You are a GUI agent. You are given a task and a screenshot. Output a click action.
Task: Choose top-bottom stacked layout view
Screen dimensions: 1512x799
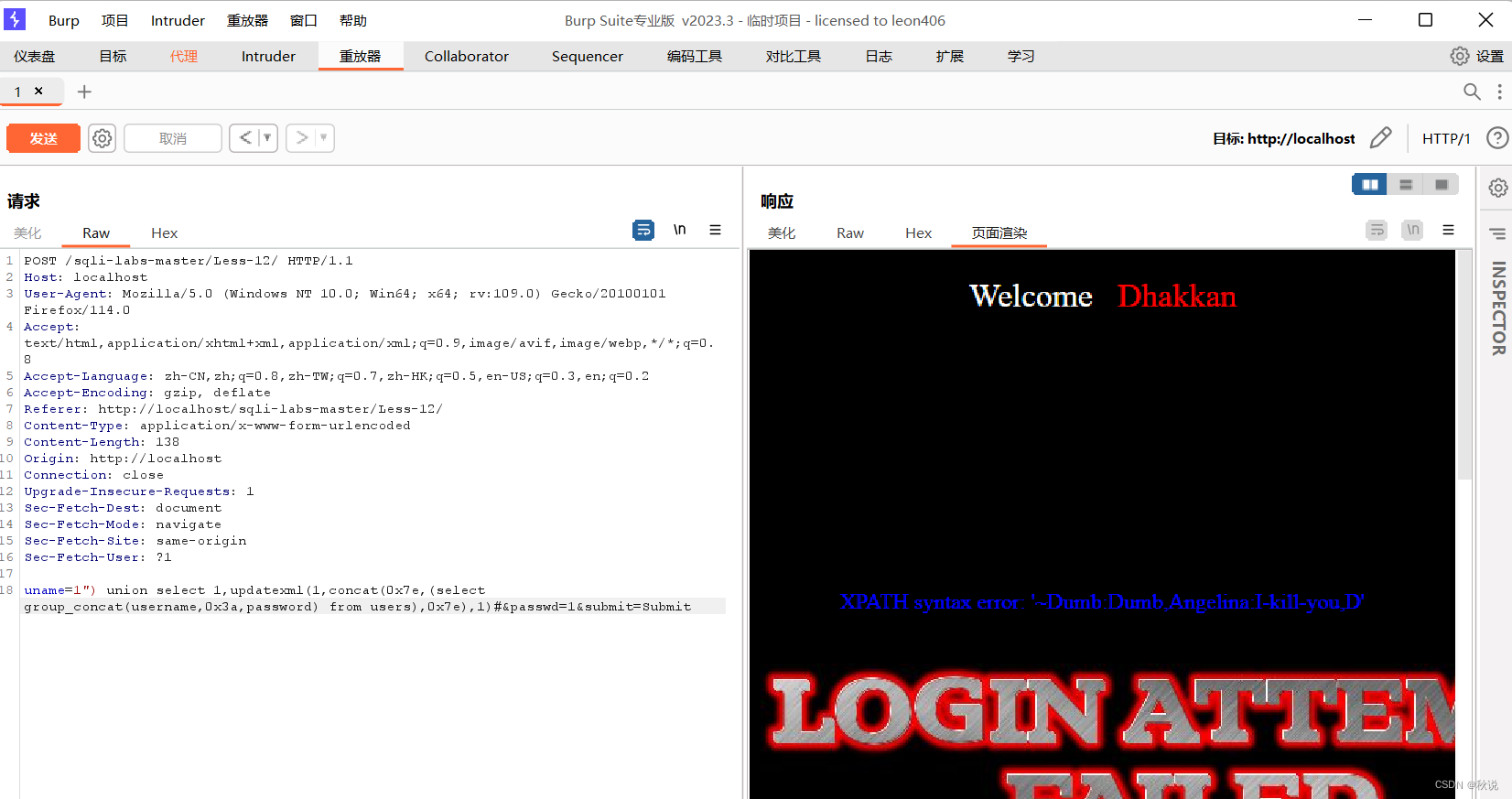[1406, 184]
